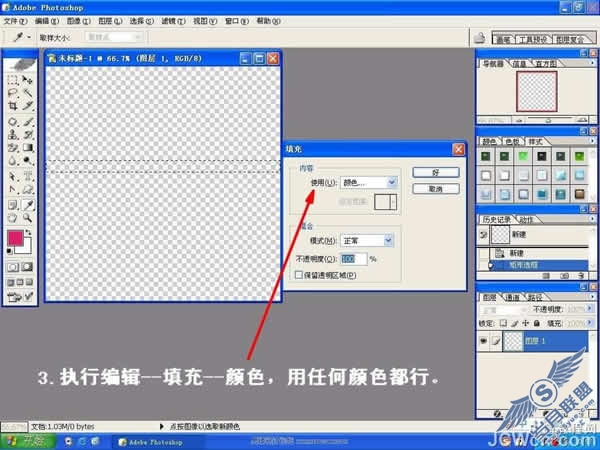Screen dimensions: 600x450
Task: Delete current state in History panel
Action: 581,276
